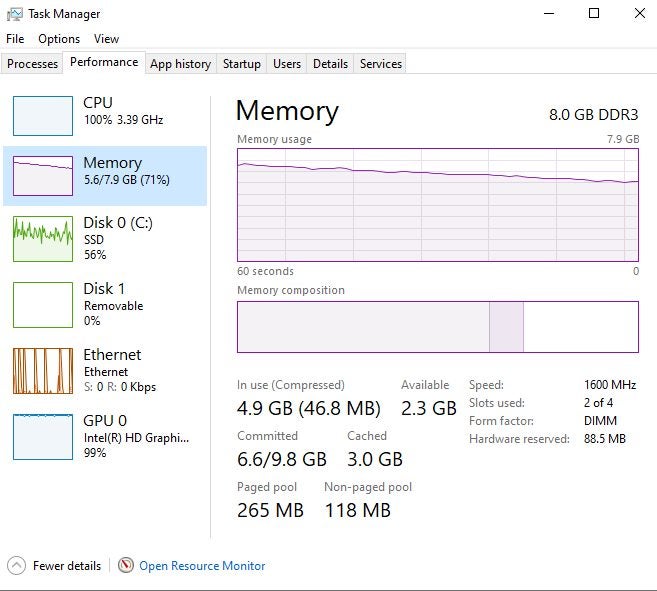Click the Cached value 3.0 GB
This screenshot has width=657, height=591.
pyautogui.click(x=375, y=459)
